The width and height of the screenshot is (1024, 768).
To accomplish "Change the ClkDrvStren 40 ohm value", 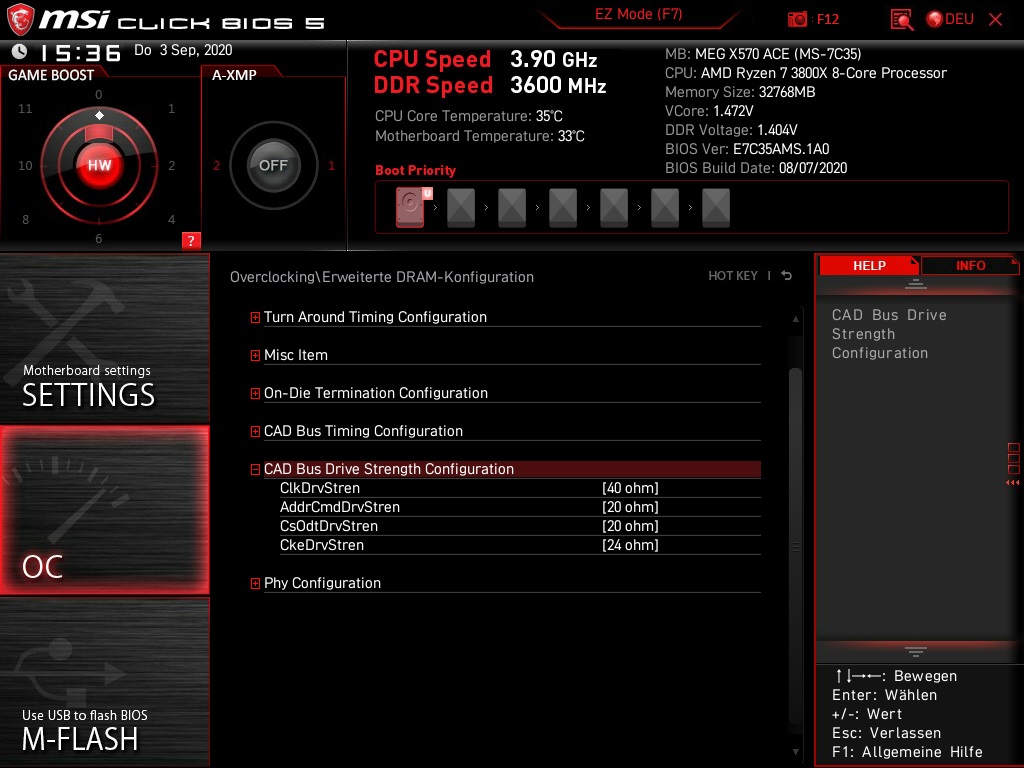I will tap(630, 488).
